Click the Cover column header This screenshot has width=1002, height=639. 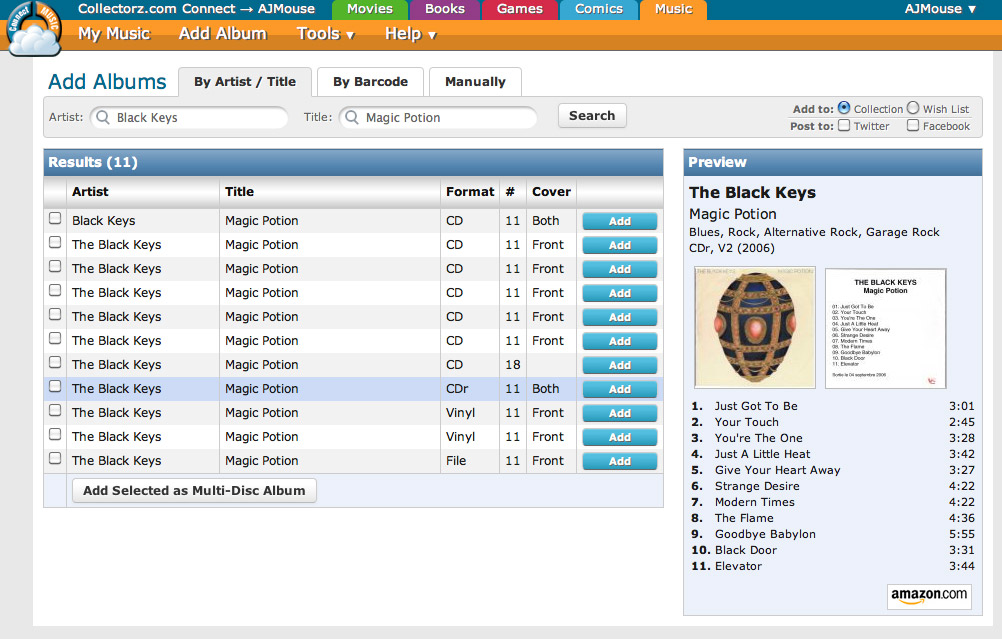click(x=551, y=192)
